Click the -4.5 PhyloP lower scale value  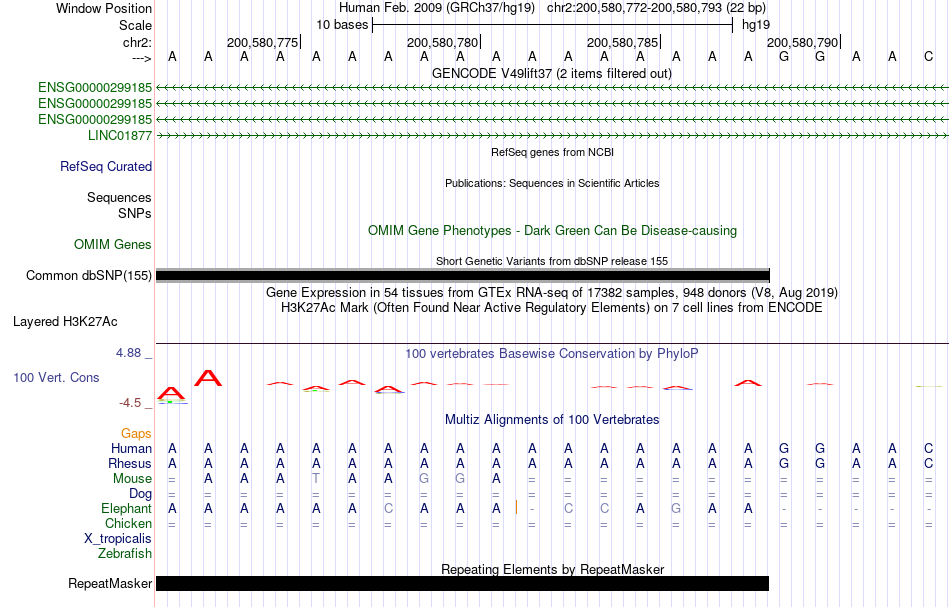click(x=130, y=403)
